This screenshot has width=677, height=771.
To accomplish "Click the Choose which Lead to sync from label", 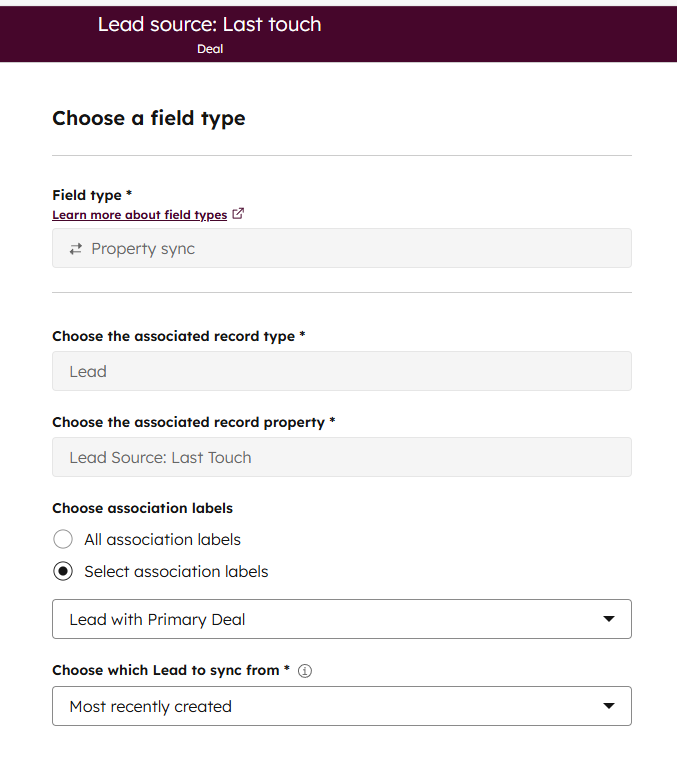I will click(x=171, y=670).
